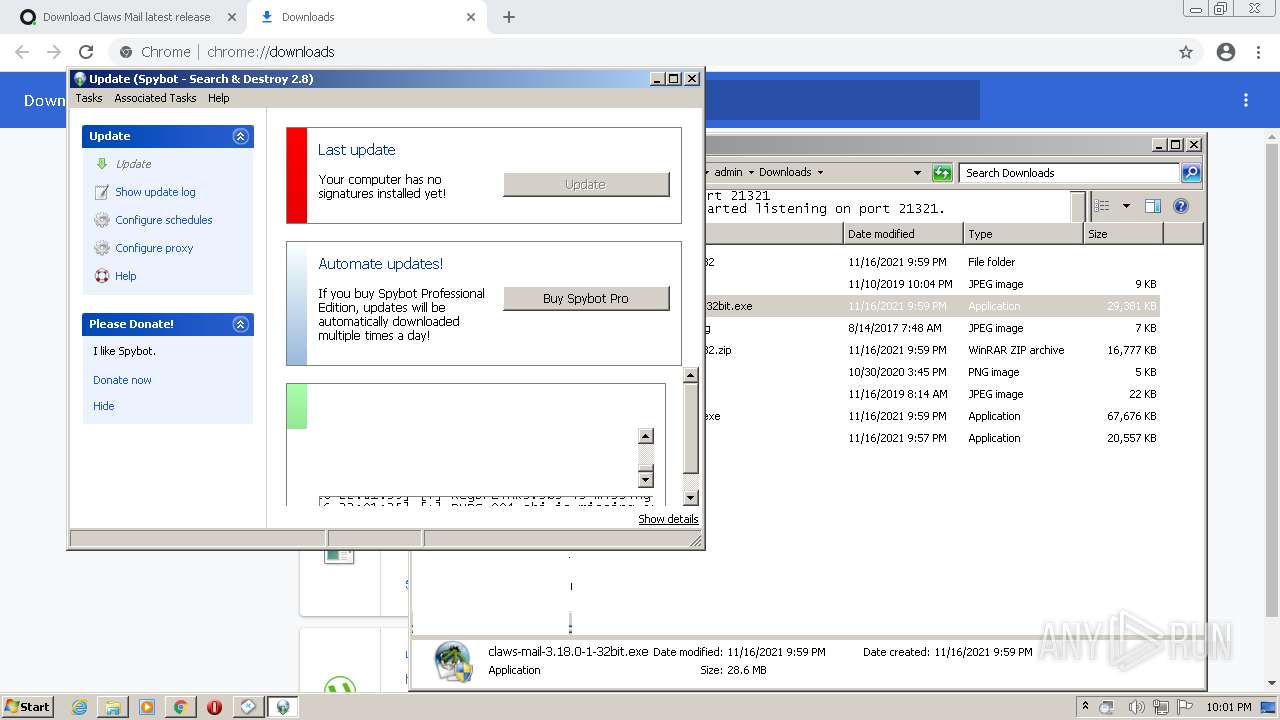Open the Help menu in Spybot
Screen dimensions: 1280x720
point(219,98)
